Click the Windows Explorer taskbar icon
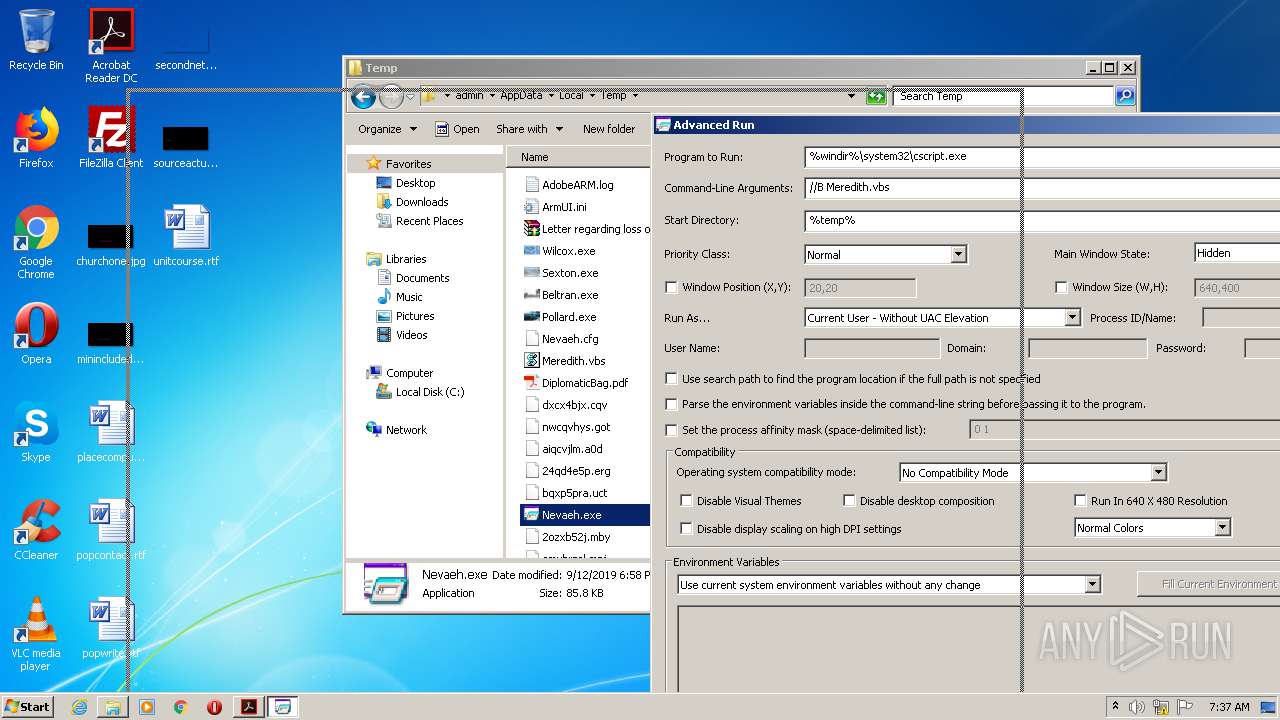Image resolution: width=1280 pixels, height=720 pixels. [113, 707]
